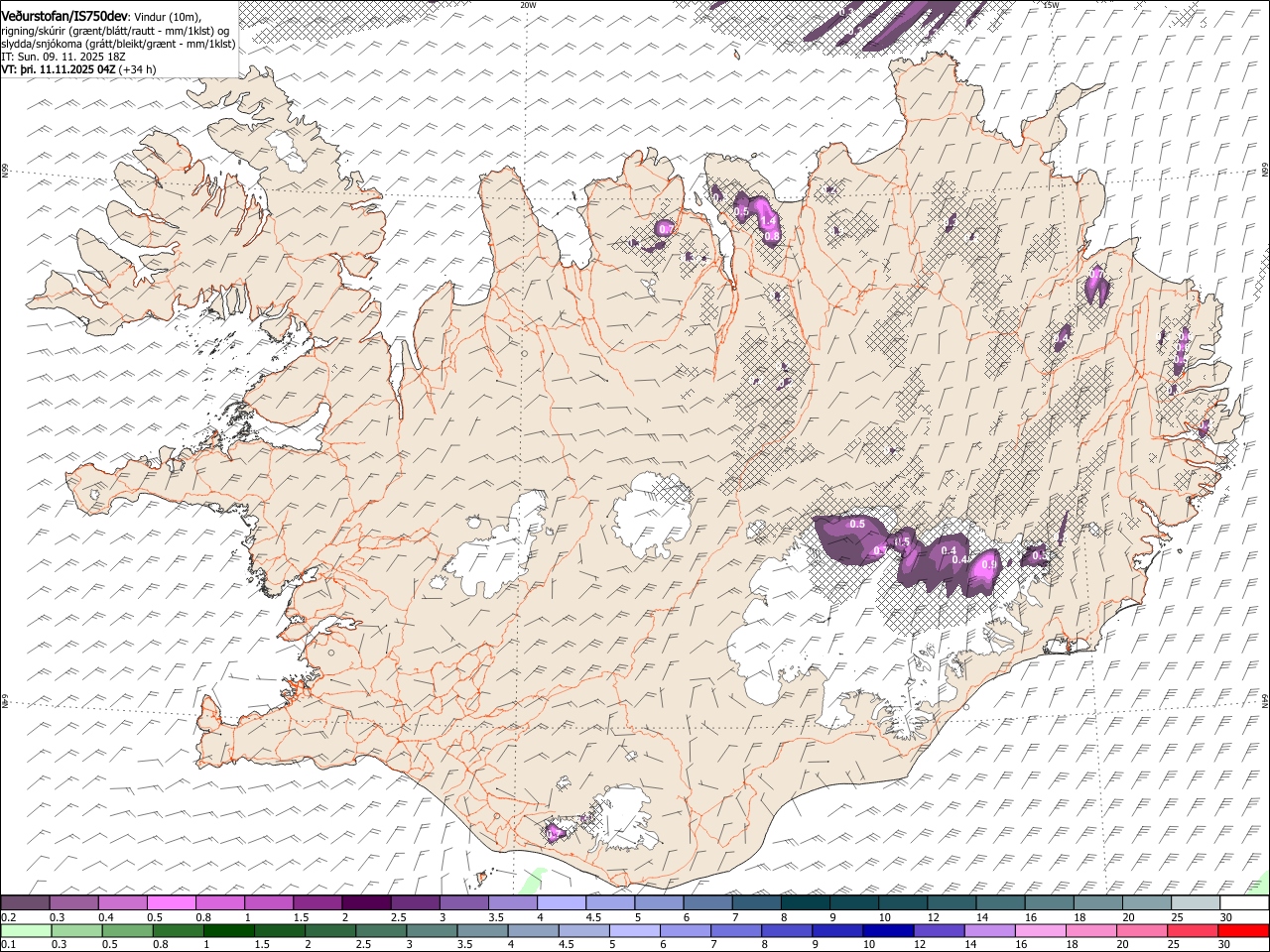Viewport: 1270px width, 952px height.
Task: Pick lower legend's 20 rose pink swatch
Action: coord(1141,930)
